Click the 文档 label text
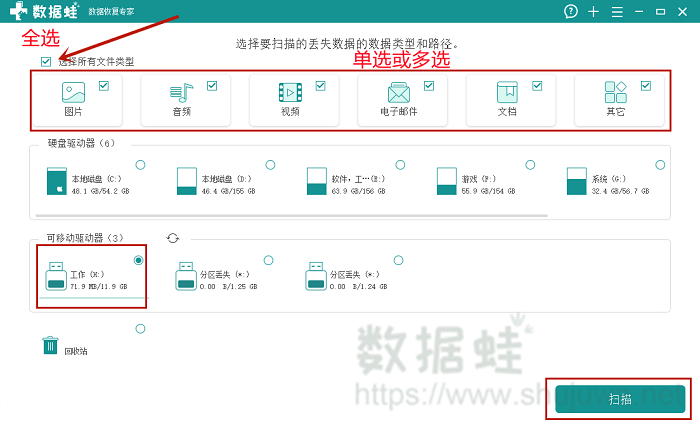This screenshot has width=700, height=427. pyautogui.click(x=507, y=112)
